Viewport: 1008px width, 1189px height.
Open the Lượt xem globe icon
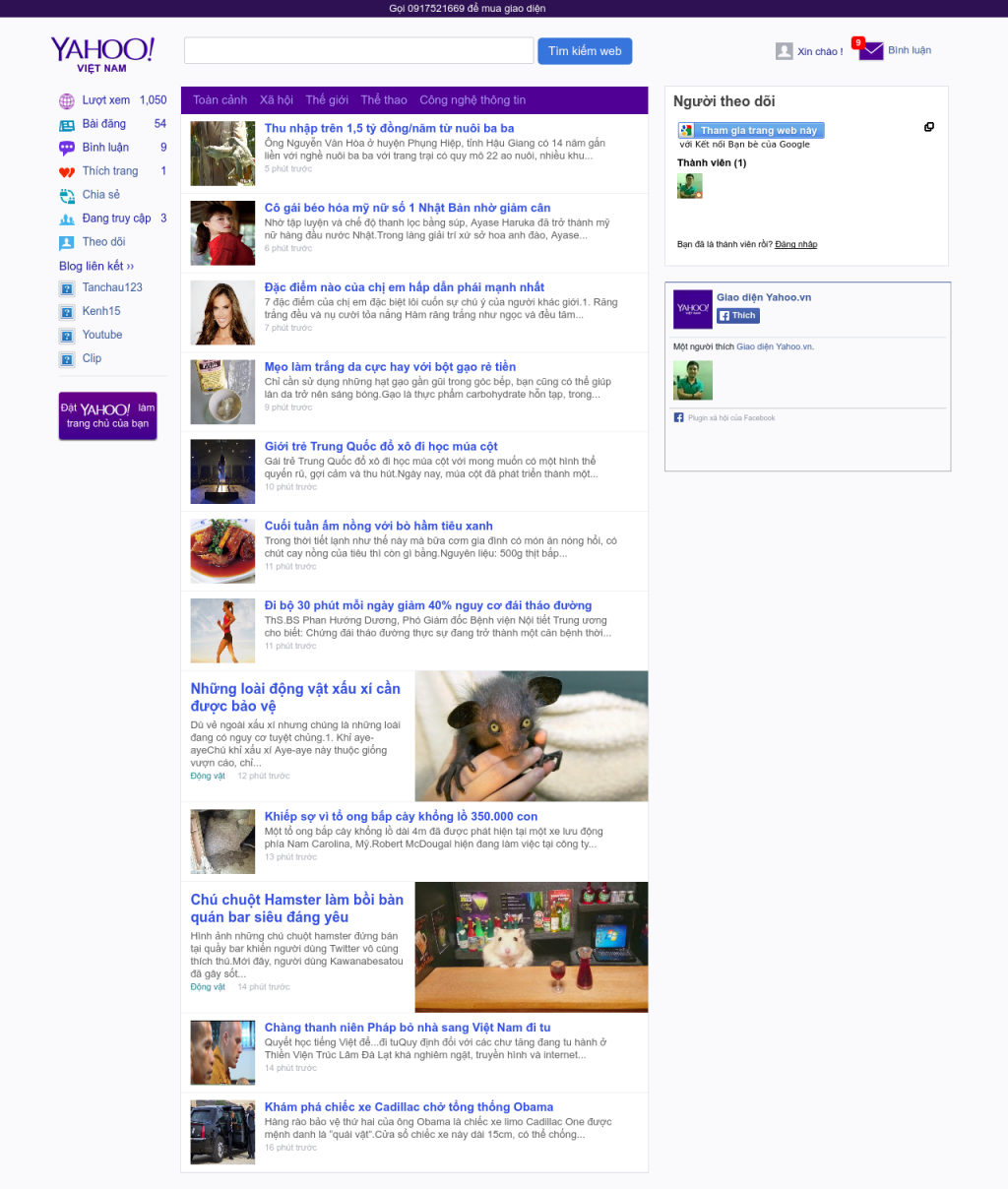coord(66,100)
